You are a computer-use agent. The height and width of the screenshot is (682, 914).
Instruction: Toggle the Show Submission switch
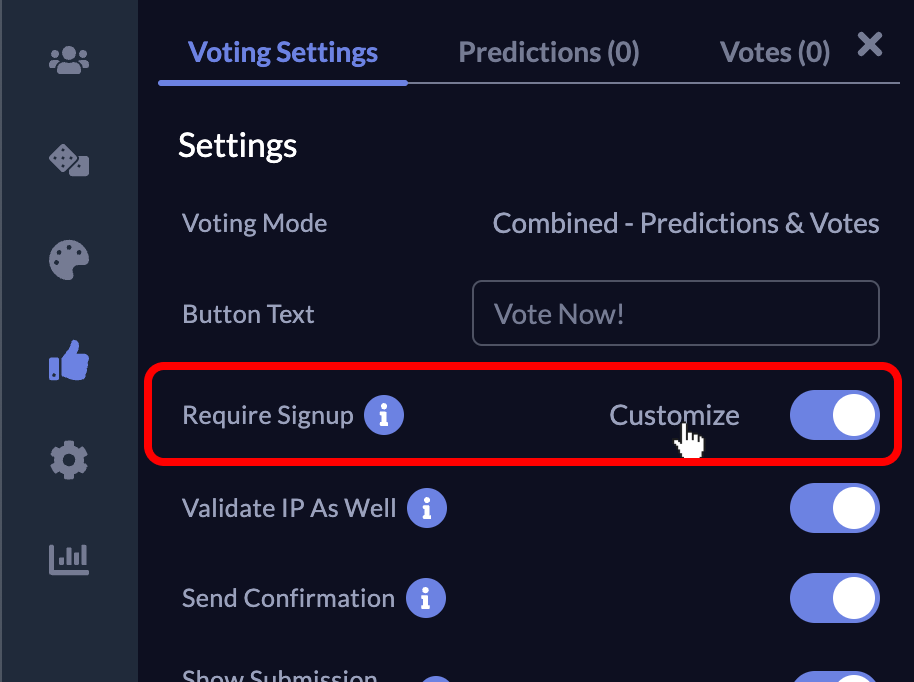[834, 676]
